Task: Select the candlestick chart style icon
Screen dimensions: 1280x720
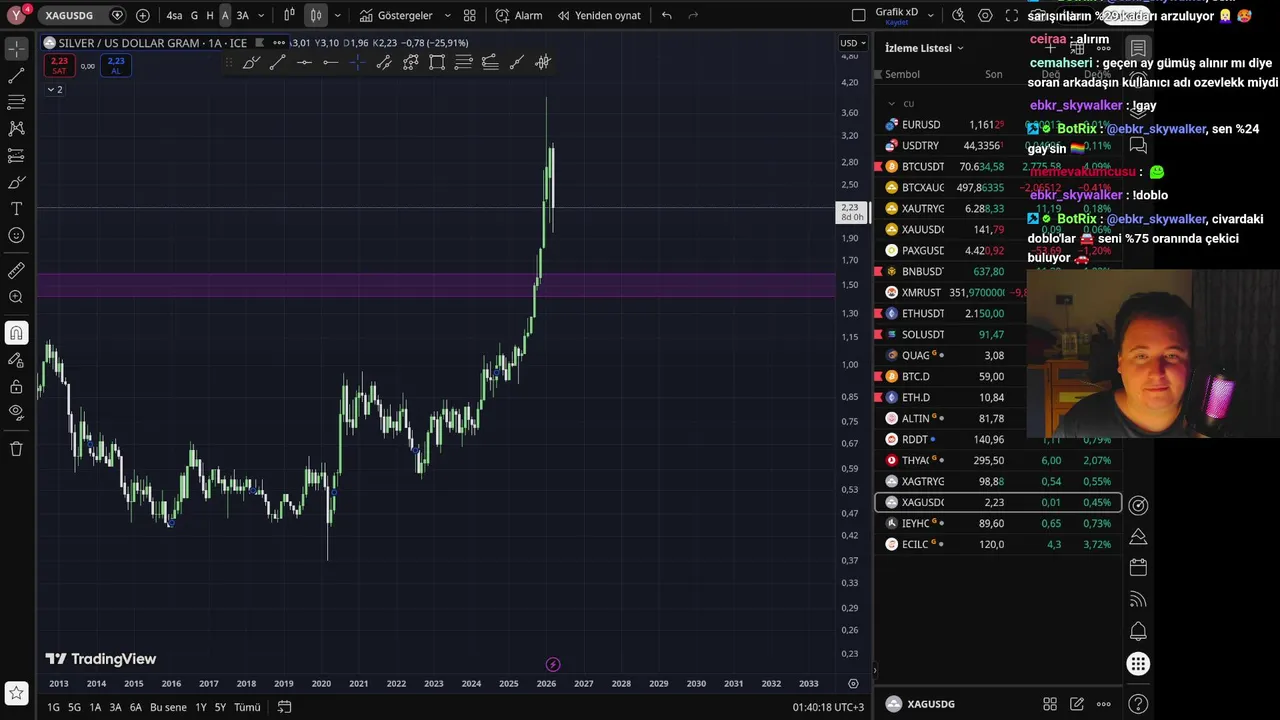Action: [x=316, y=15]
